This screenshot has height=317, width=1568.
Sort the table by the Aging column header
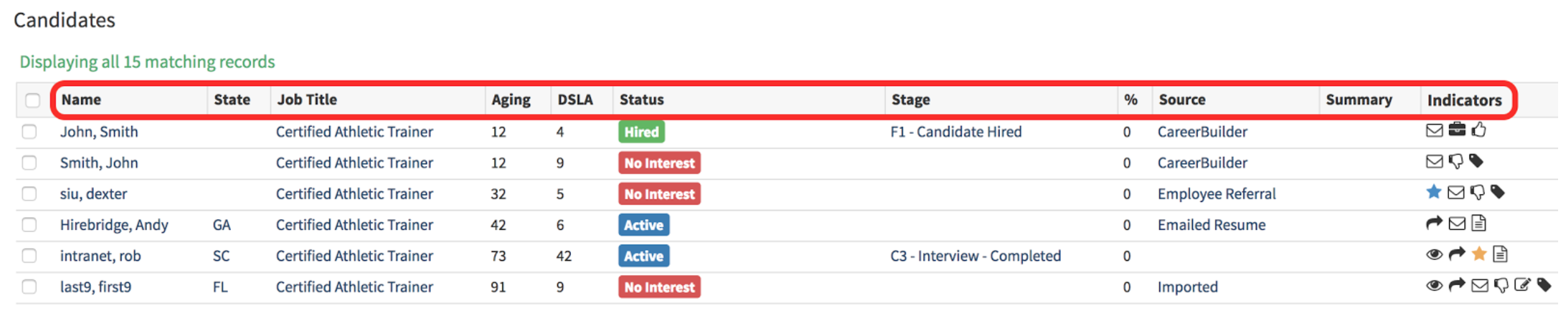point(510,100)
